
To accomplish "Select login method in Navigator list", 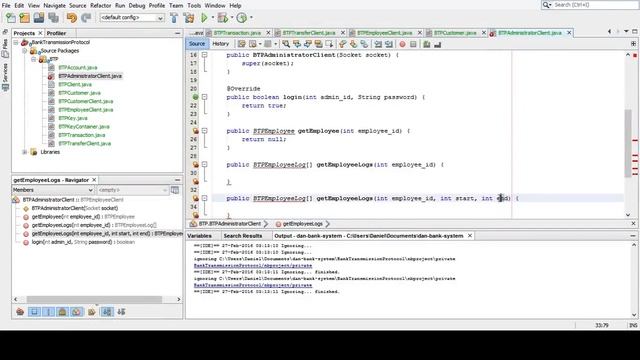I will coord(83,242).
